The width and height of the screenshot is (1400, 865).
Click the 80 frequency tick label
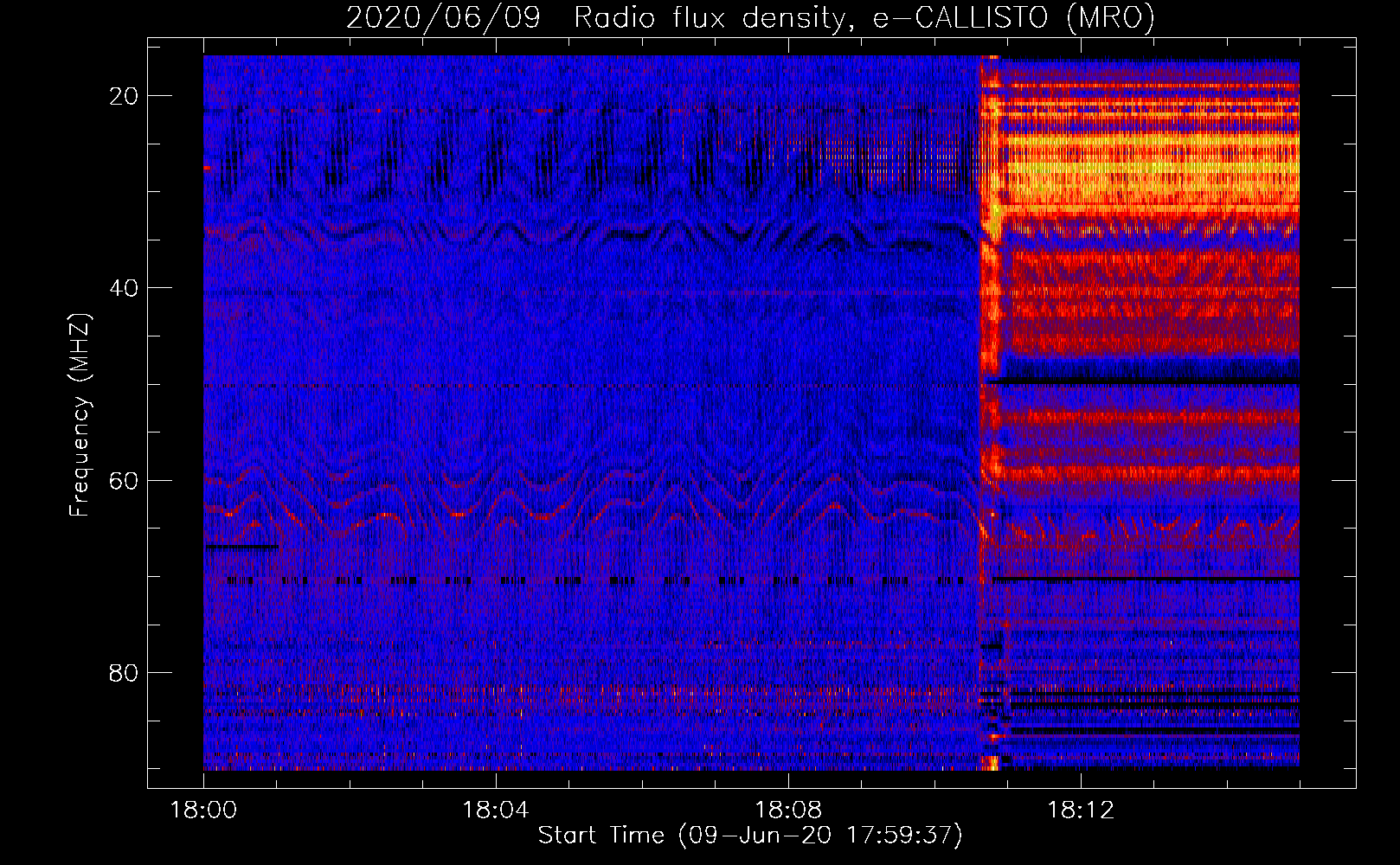click(x=125, y=672)
